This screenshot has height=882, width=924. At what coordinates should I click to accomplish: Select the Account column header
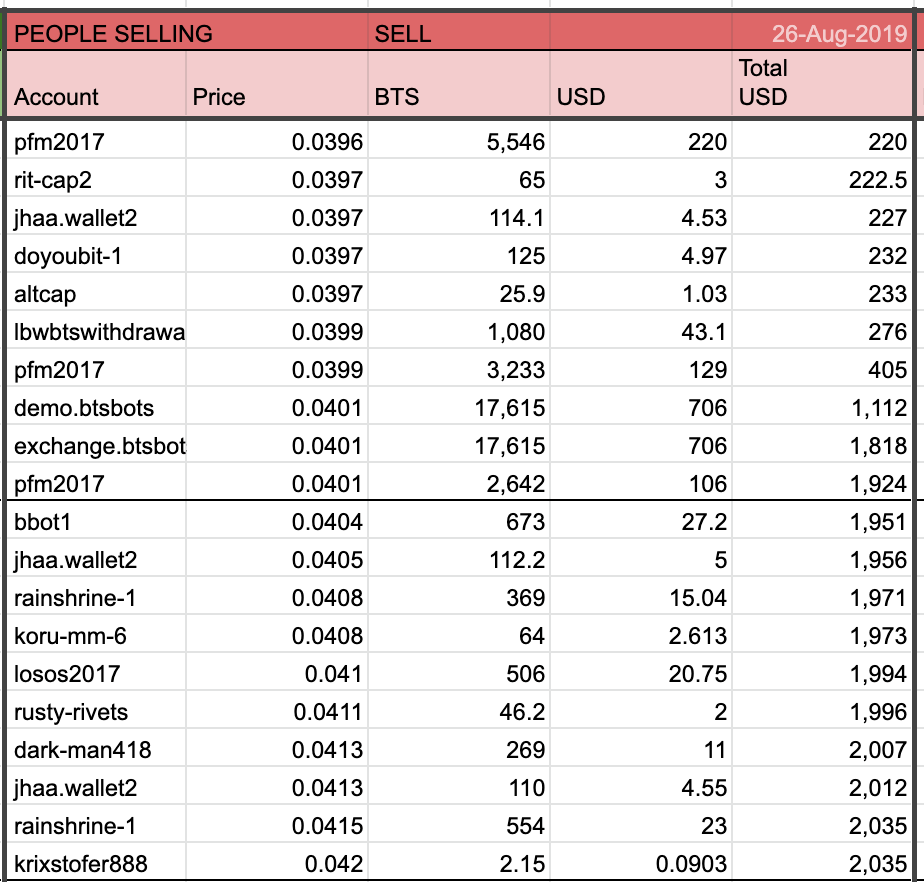pyautogui.click(x=57, y=97)
